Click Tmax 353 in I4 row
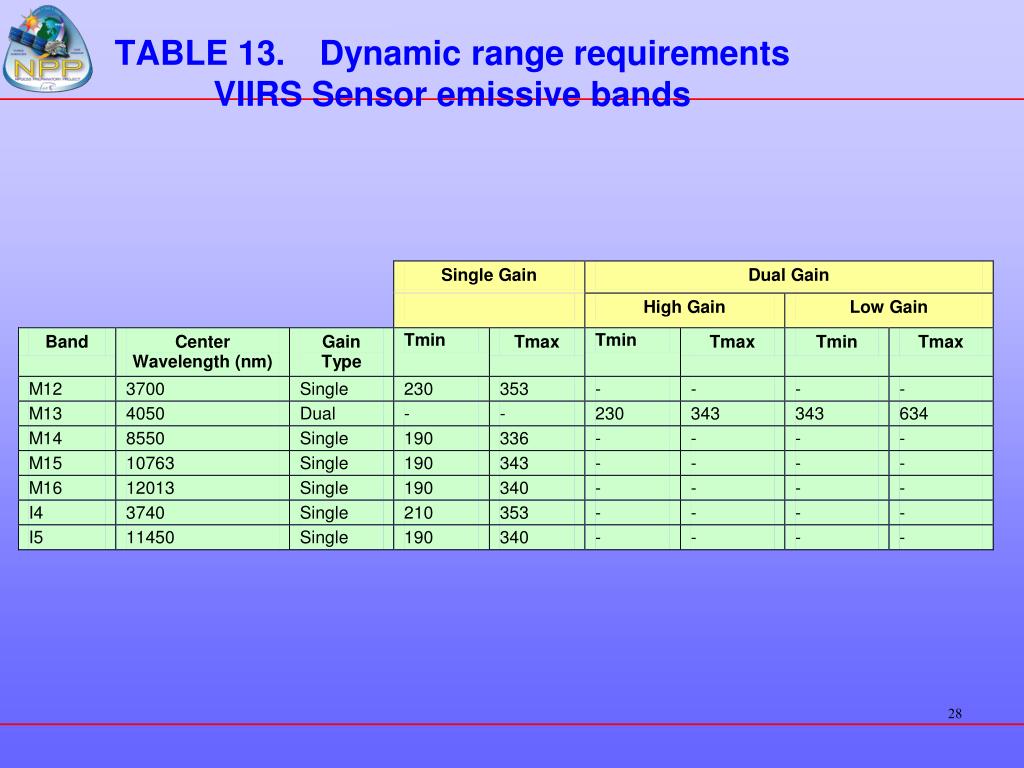The width and height of the screenshot is (1024, 768). (x=514, y=513)
